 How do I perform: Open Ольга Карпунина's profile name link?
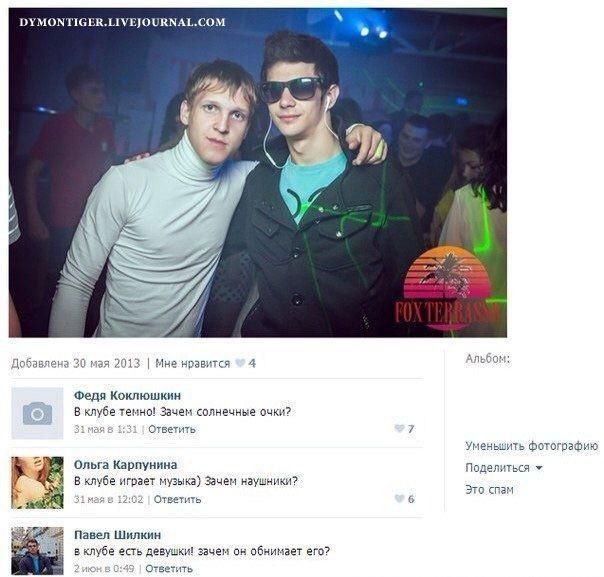[x=125, y=465]
